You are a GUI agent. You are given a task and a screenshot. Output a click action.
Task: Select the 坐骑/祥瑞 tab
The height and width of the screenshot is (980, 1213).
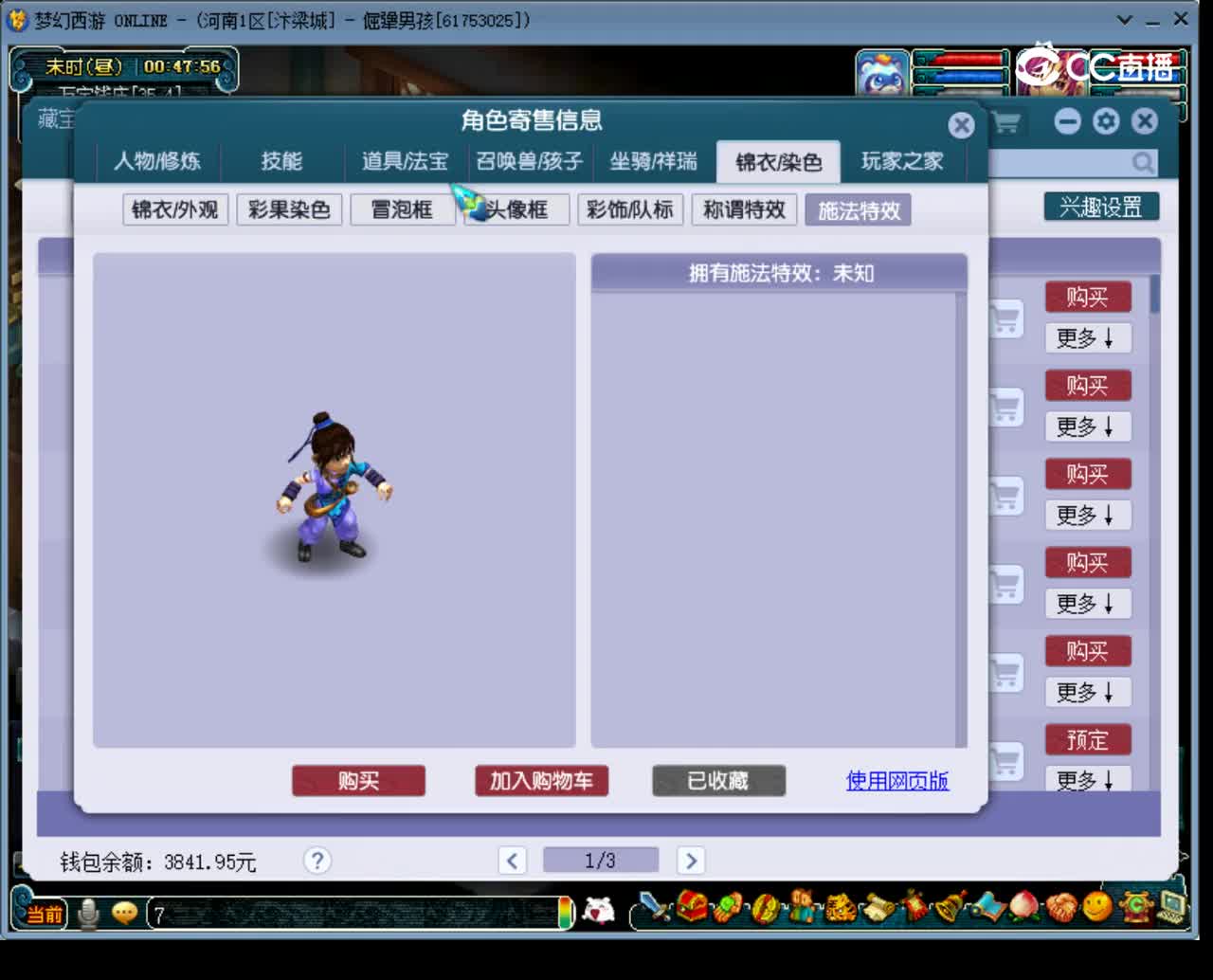(x=653, y=161)
